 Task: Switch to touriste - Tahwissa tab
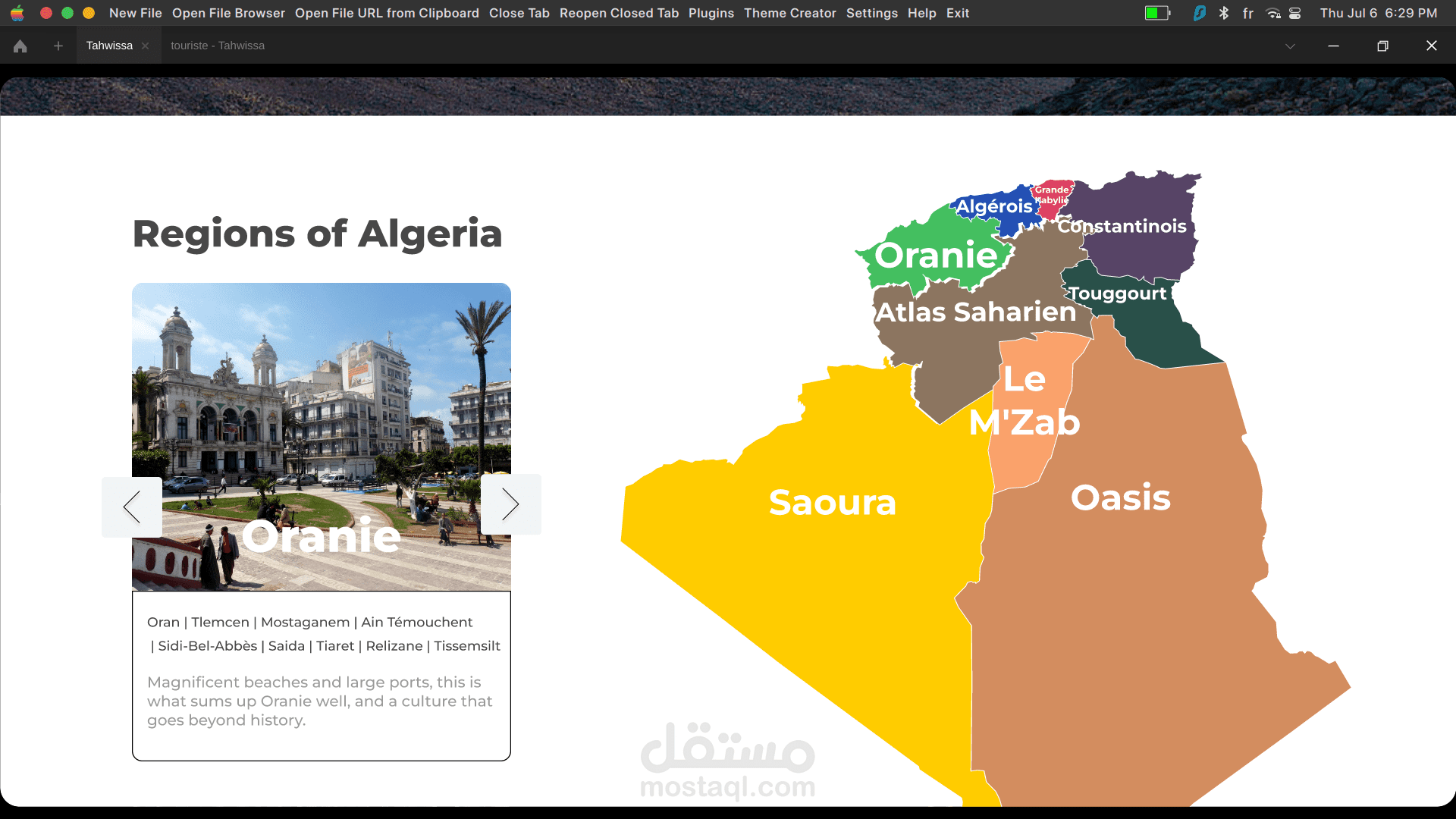click(218, 46)
